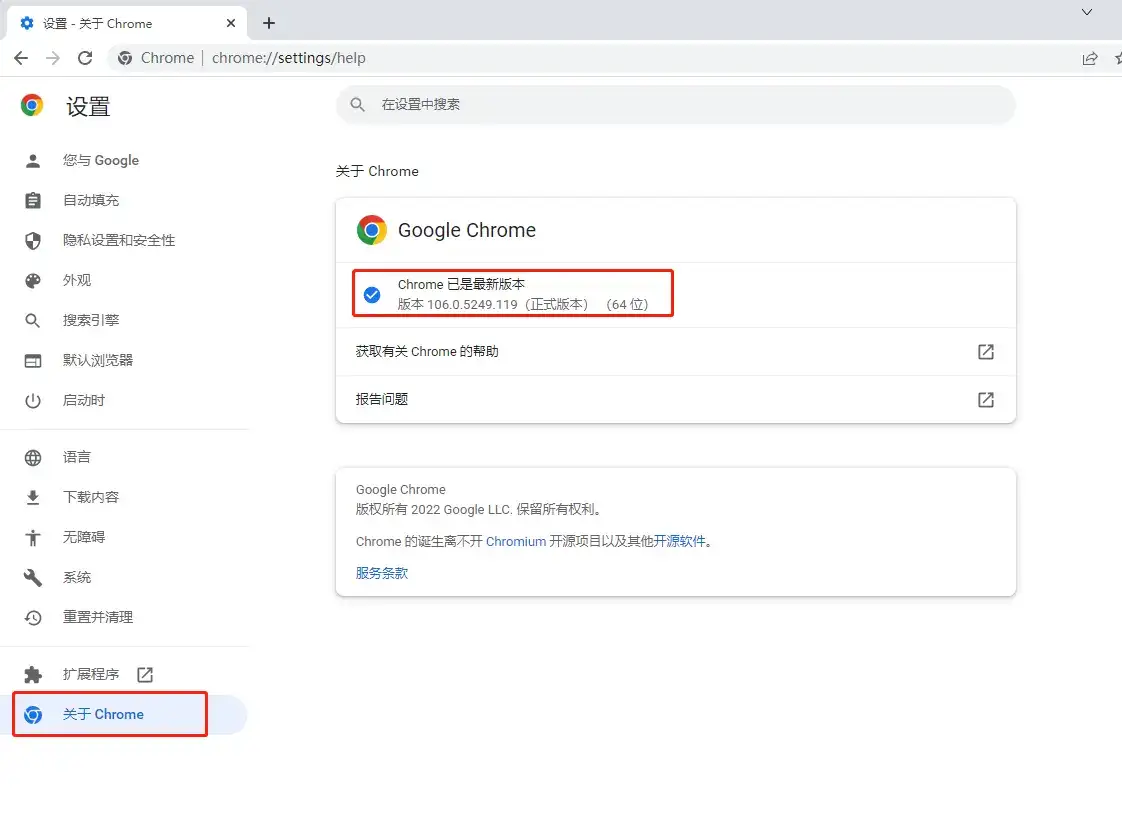The height and width of the screenshot is (828, 1122).
Task: Click the puzzle piece icon for 扩展程序
Action: tap(33, 674)
